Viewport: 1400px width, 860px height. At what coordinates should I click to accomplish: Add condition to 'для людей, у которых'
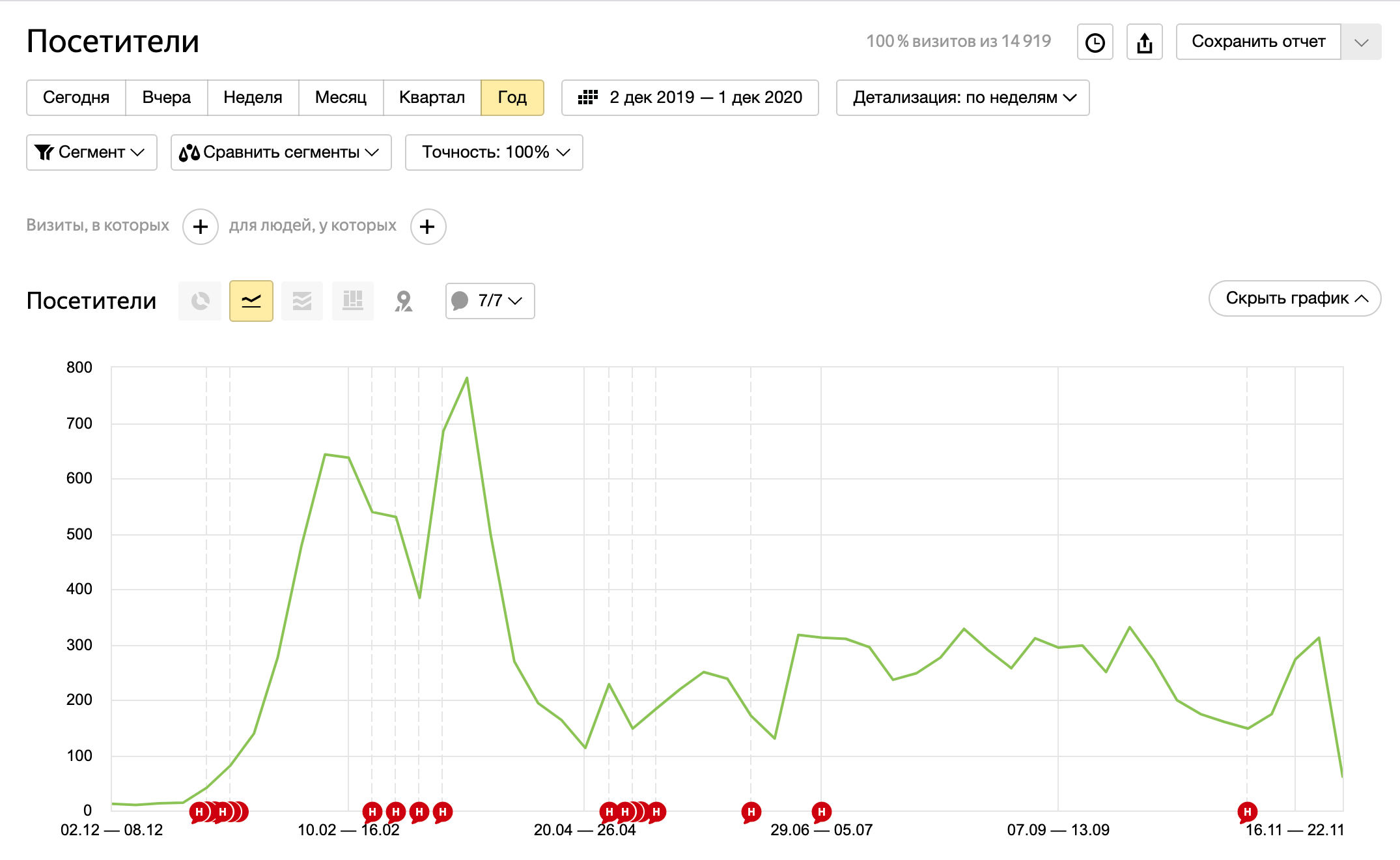(427, 227)
